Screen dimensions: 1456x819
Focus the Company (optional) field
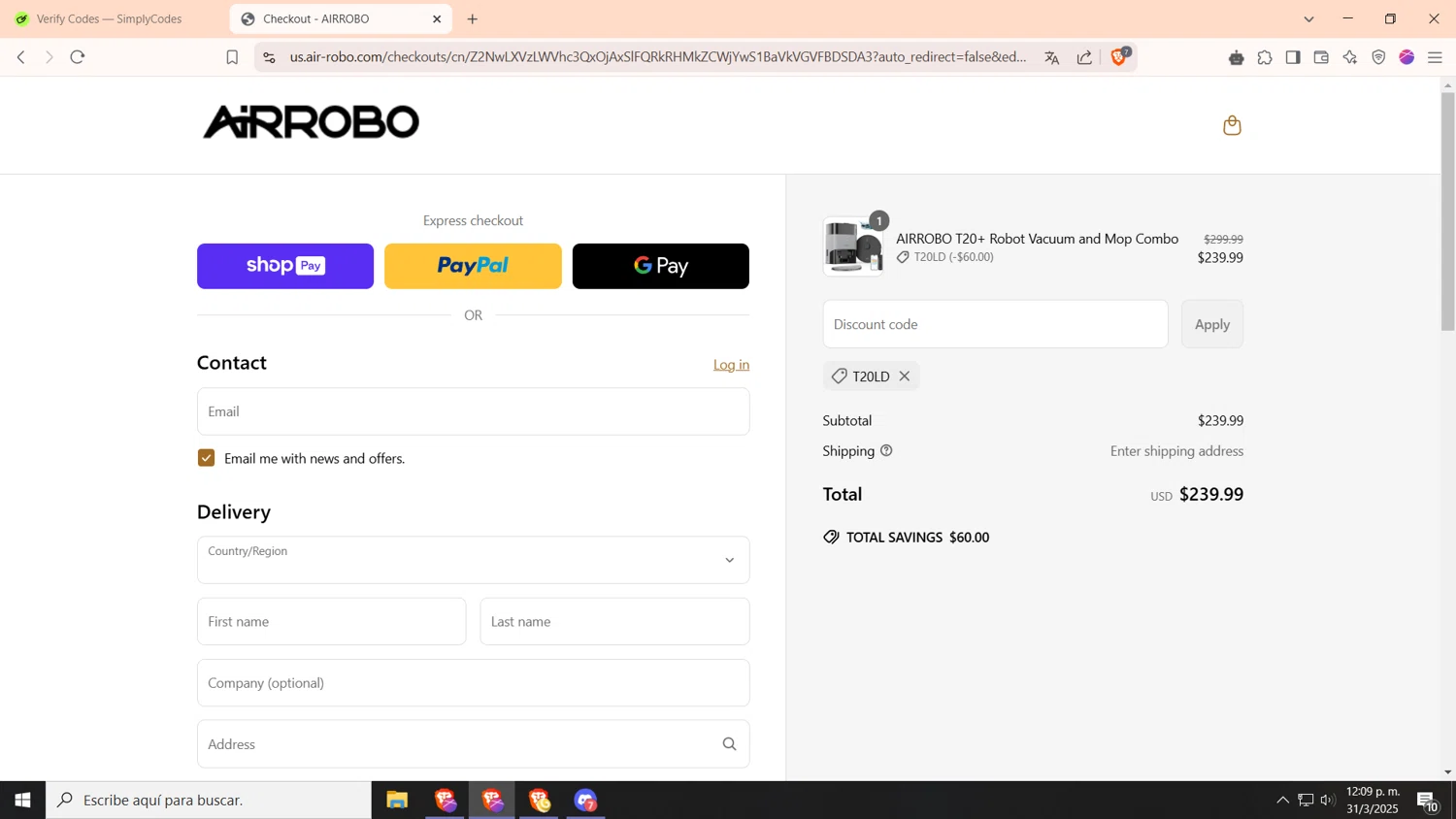pyautogui.click(x=473, y=683)
